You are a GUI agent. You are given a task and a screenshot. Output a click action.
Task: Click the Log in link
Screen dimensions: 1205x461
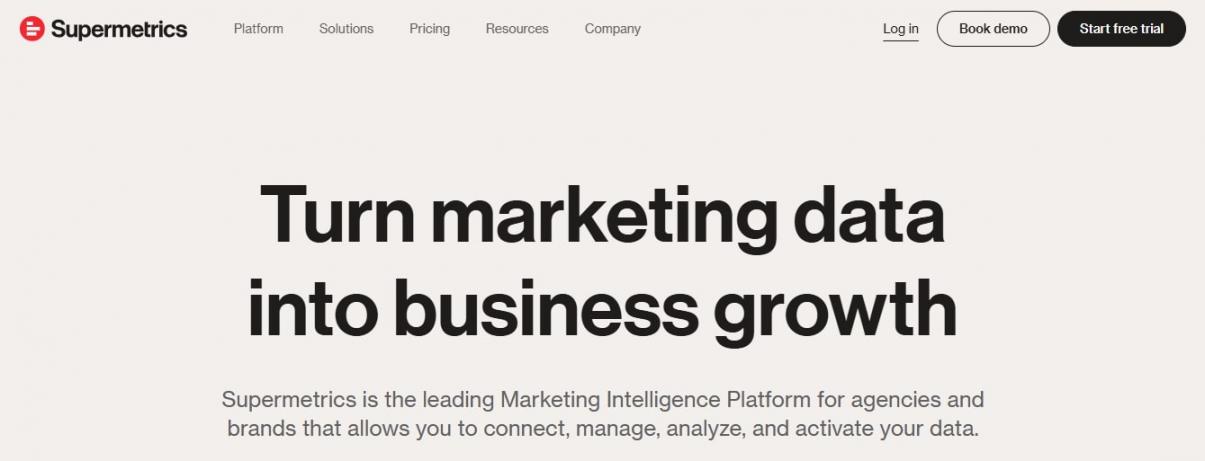(x=900, y=29)
